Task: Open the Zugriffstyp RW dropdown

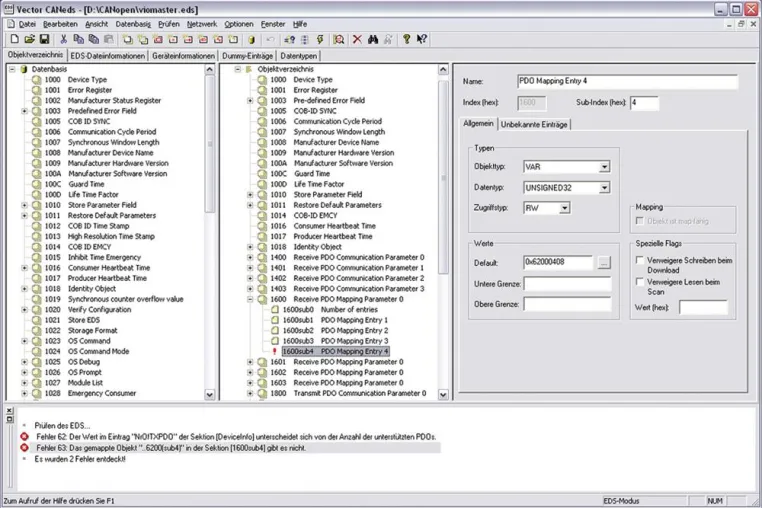Action: 564,208
